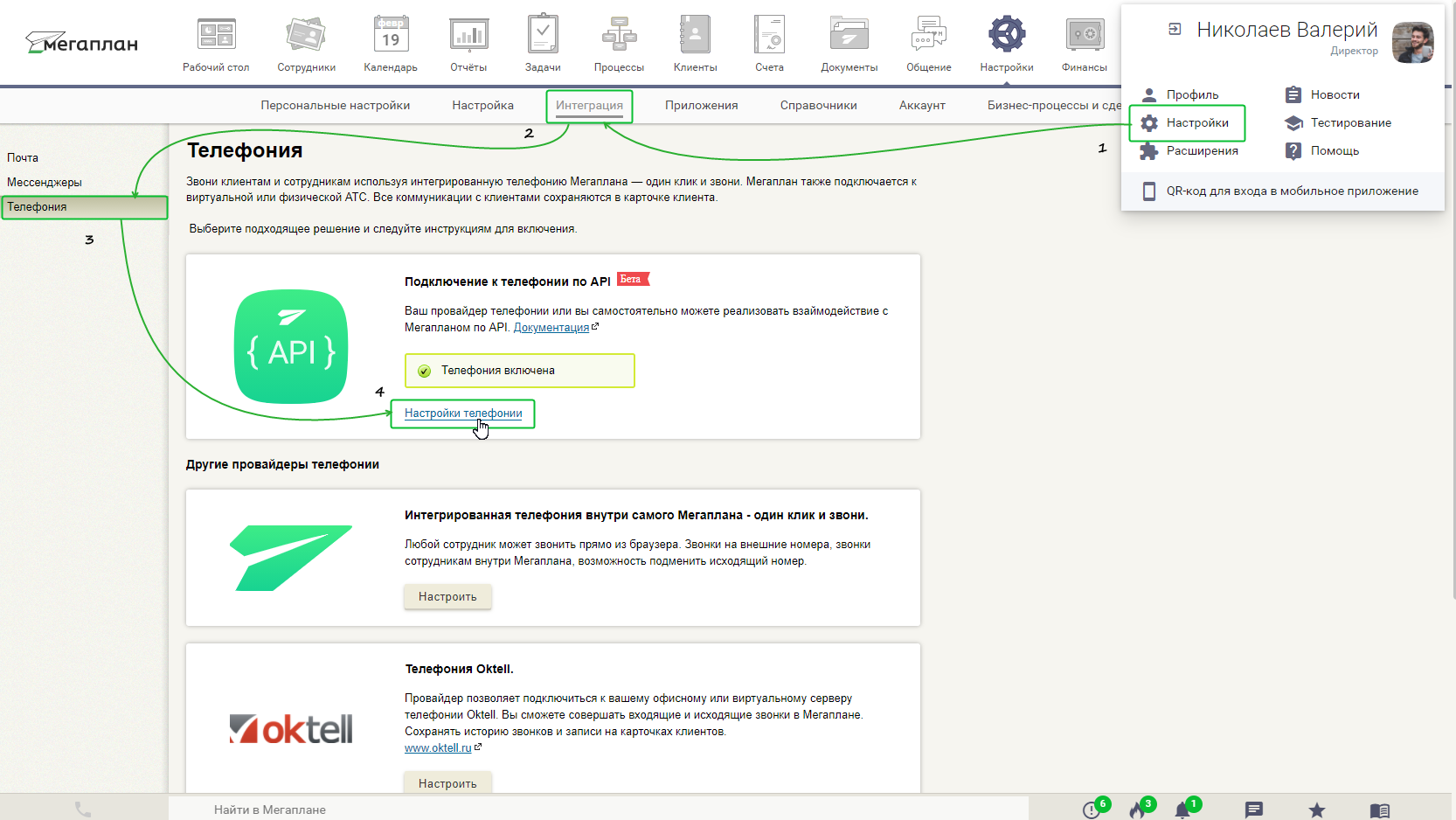Click the logout icon beside user name
The height and width of the screenshot is (820, 1456).
[x=1175, y=29]
